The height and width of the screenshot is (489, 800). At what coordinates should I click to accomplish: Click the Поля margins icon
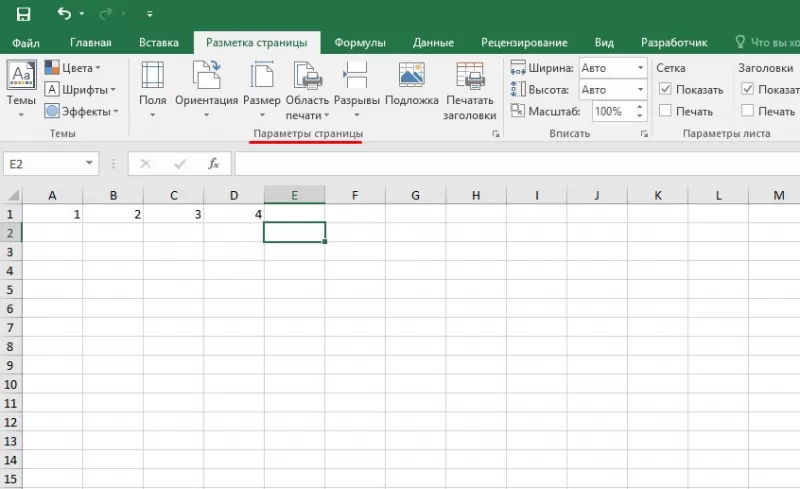(153, 76)
